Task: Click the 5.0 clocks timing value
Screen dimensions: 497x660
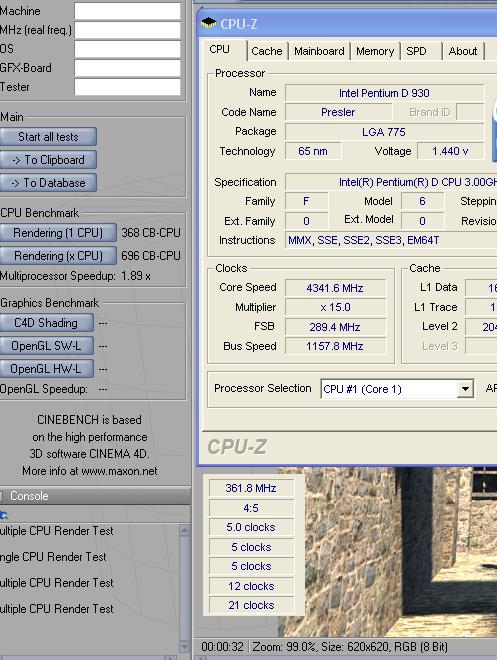Action: (251, 527)
